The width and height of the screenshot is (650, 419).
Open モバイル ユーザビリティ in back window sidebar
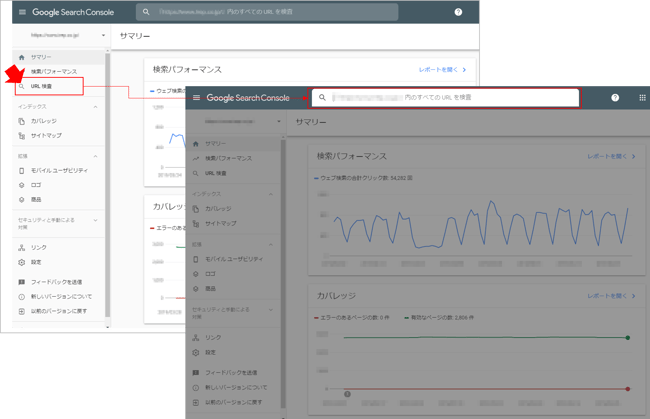57,171
